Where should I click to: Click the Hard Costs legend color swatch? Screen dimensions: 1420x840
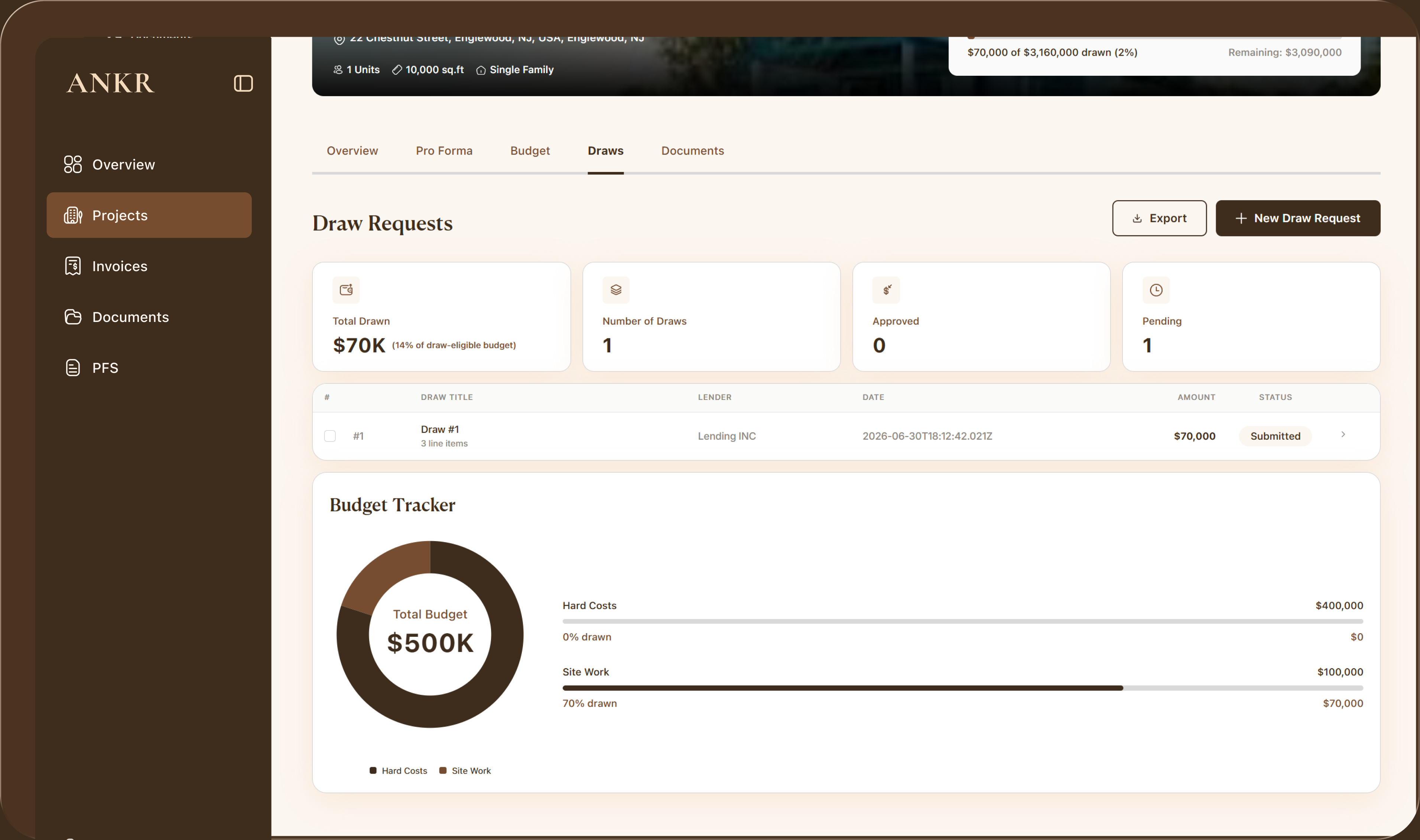(x=373, y=771)
